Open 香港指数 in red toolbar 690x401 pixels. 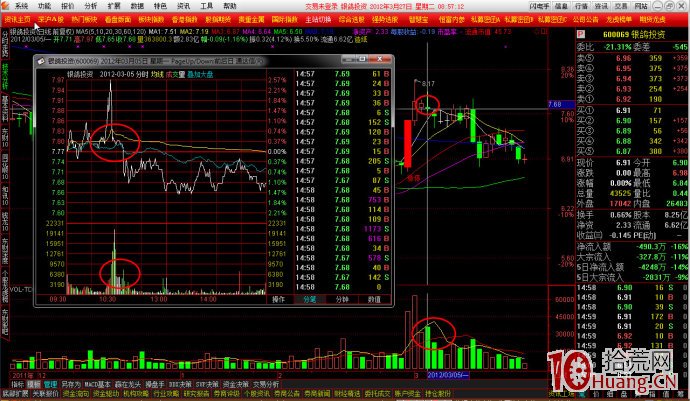pos(184,19)
